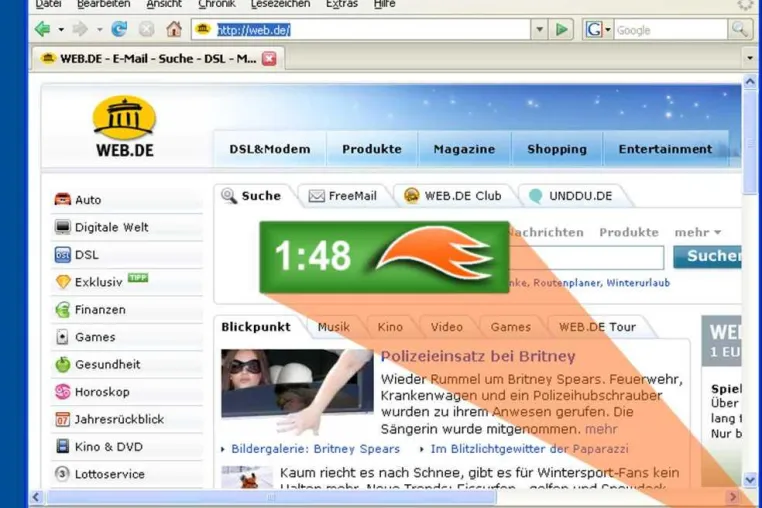Click the Gesundheit apple icon

[63, 364]
